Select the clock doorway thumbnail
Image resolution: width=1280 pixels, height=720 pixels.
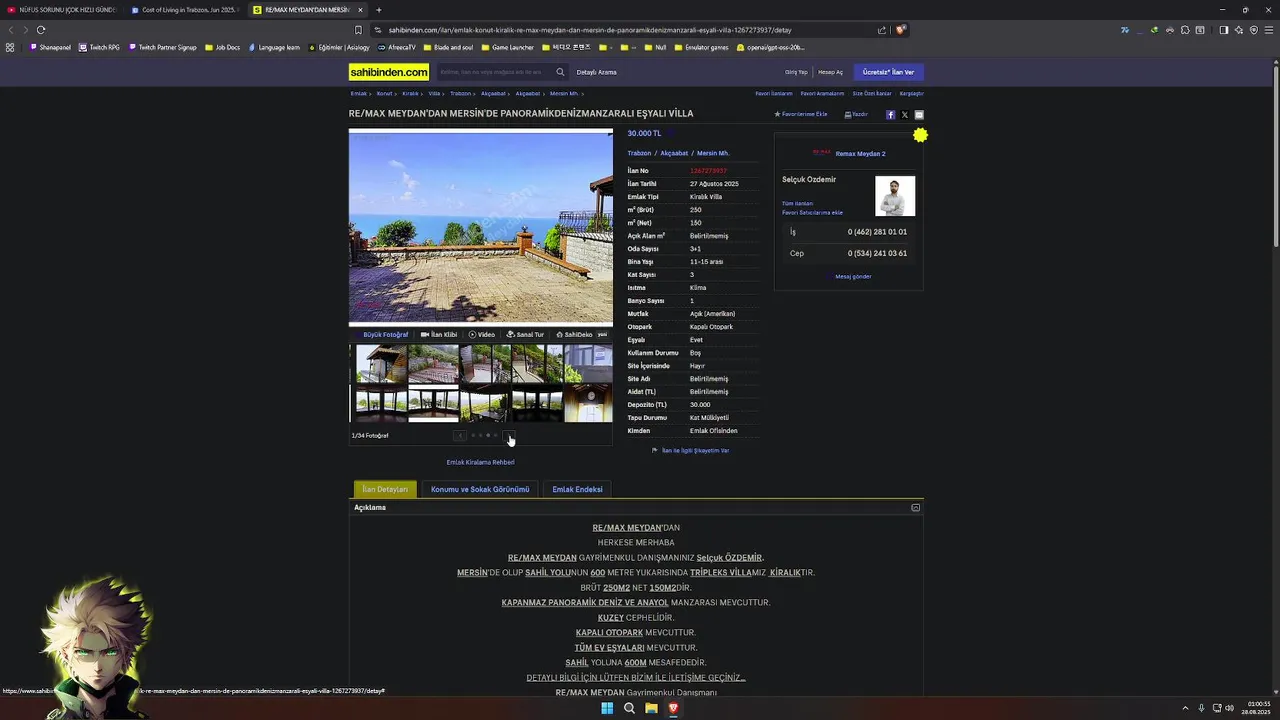588,404
